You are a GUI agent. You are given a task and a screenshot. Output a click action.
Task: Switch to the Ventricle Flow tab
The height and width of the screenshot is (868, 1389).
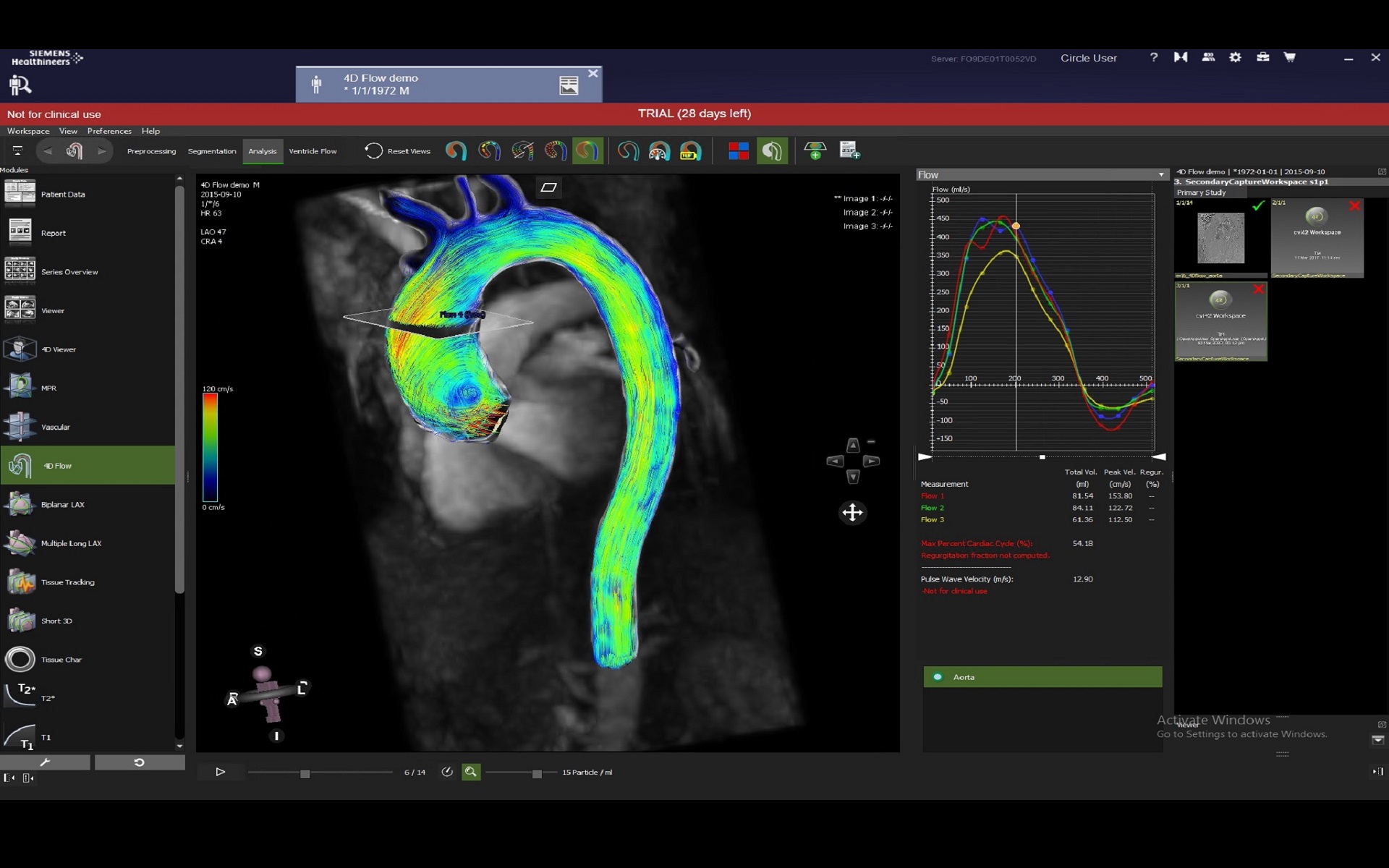coord(312,151)
